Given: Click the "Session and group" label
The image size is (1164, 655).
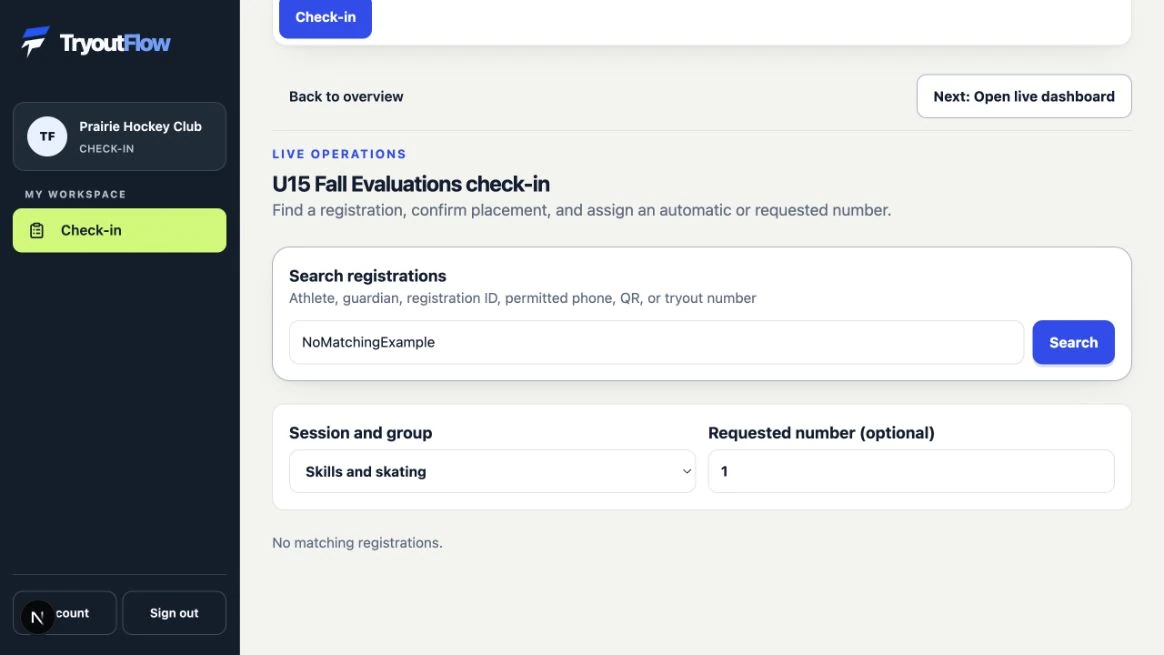Looking at the screenshot, I should (360, 433).
